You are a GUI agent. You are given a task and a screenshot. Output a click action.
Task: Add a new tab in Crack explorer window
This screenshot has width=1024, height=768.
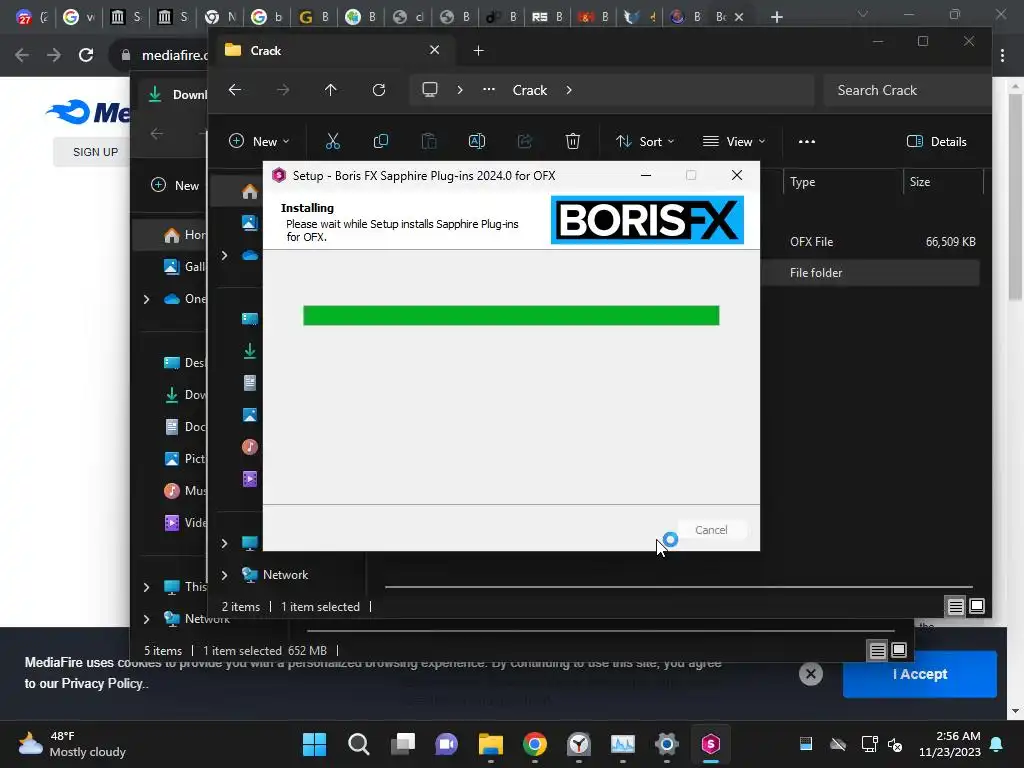pos(478,50)
